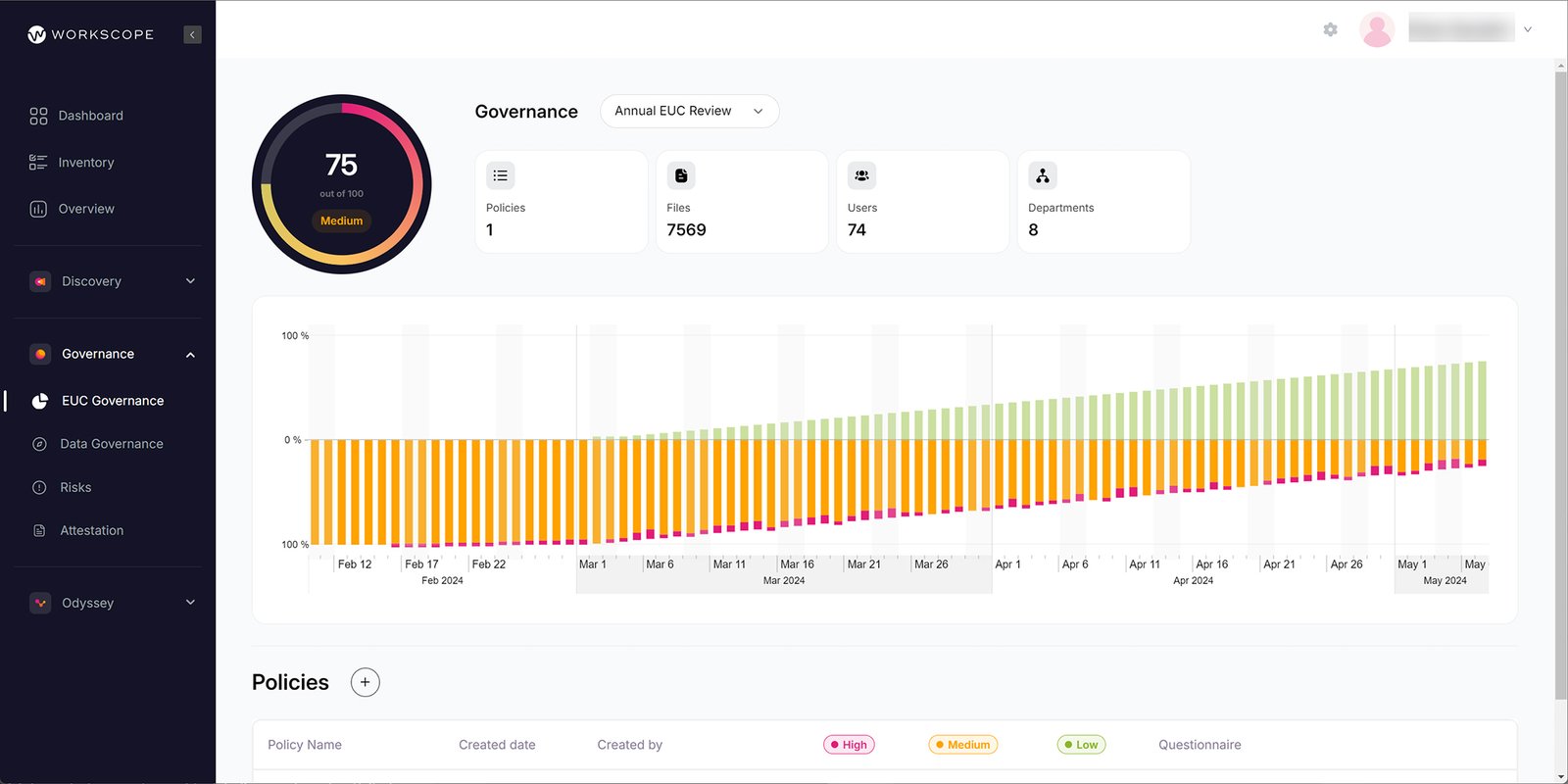Toggle the Low risk filter badge
Viewport: 1568px width, 784px height.
point(1081,745)
